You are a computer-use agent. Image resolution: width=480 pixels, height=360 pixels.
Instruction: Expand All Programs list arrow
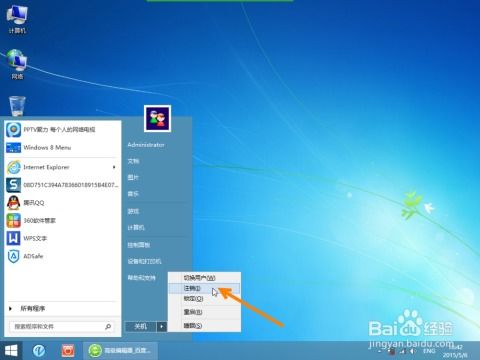10,309
